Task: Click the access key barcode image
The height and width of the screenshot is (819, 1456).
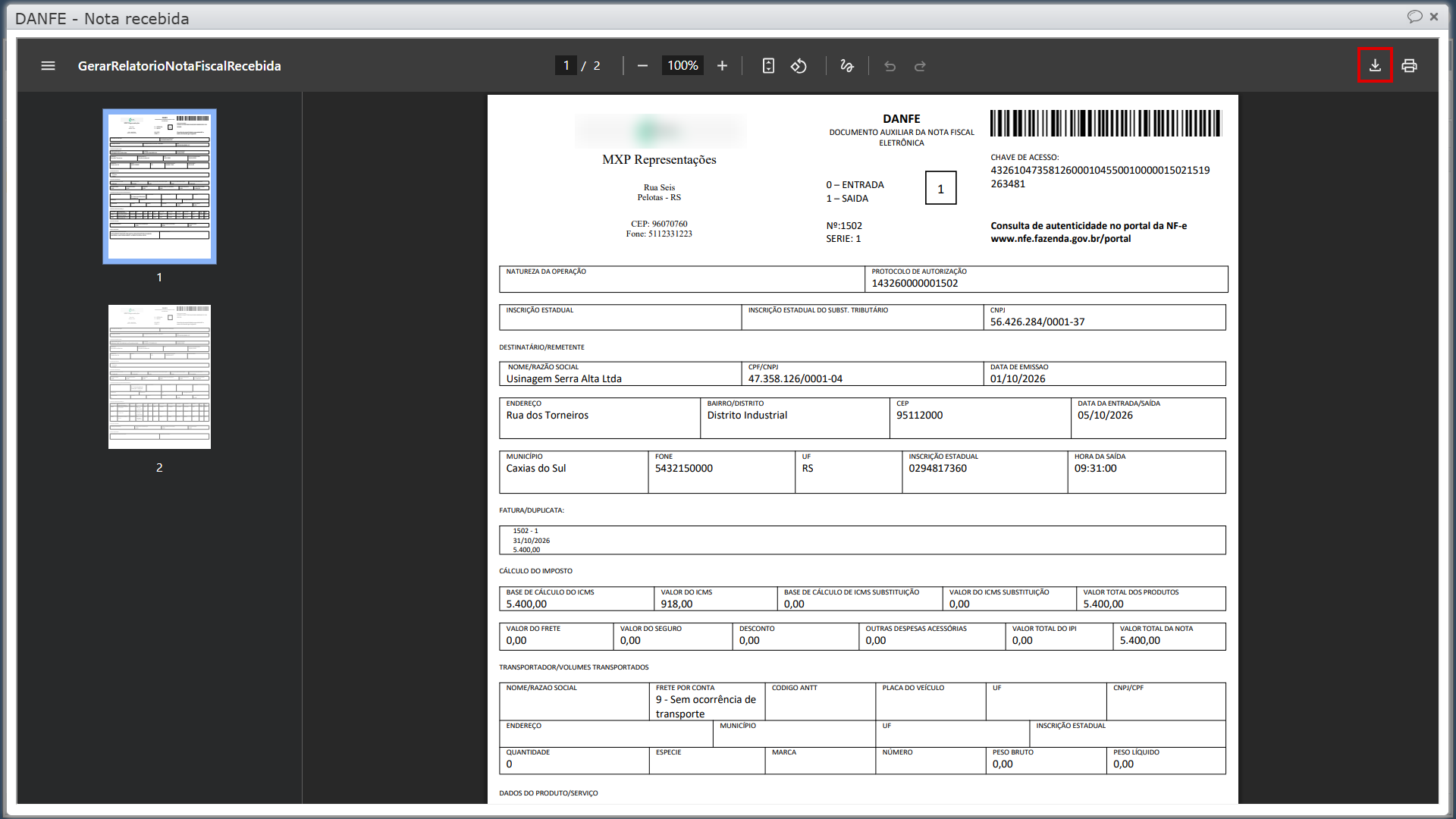Action: pos(1106,123)
